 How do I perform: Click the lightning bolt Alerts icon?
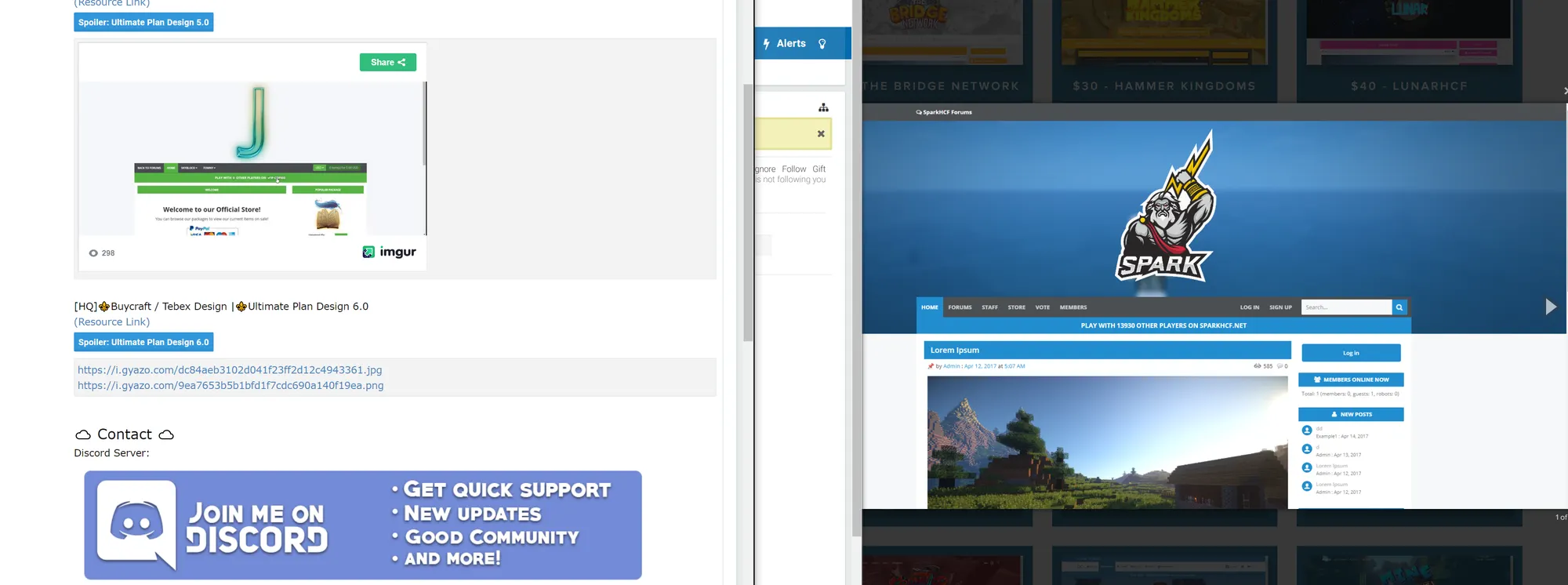(766, 44)
